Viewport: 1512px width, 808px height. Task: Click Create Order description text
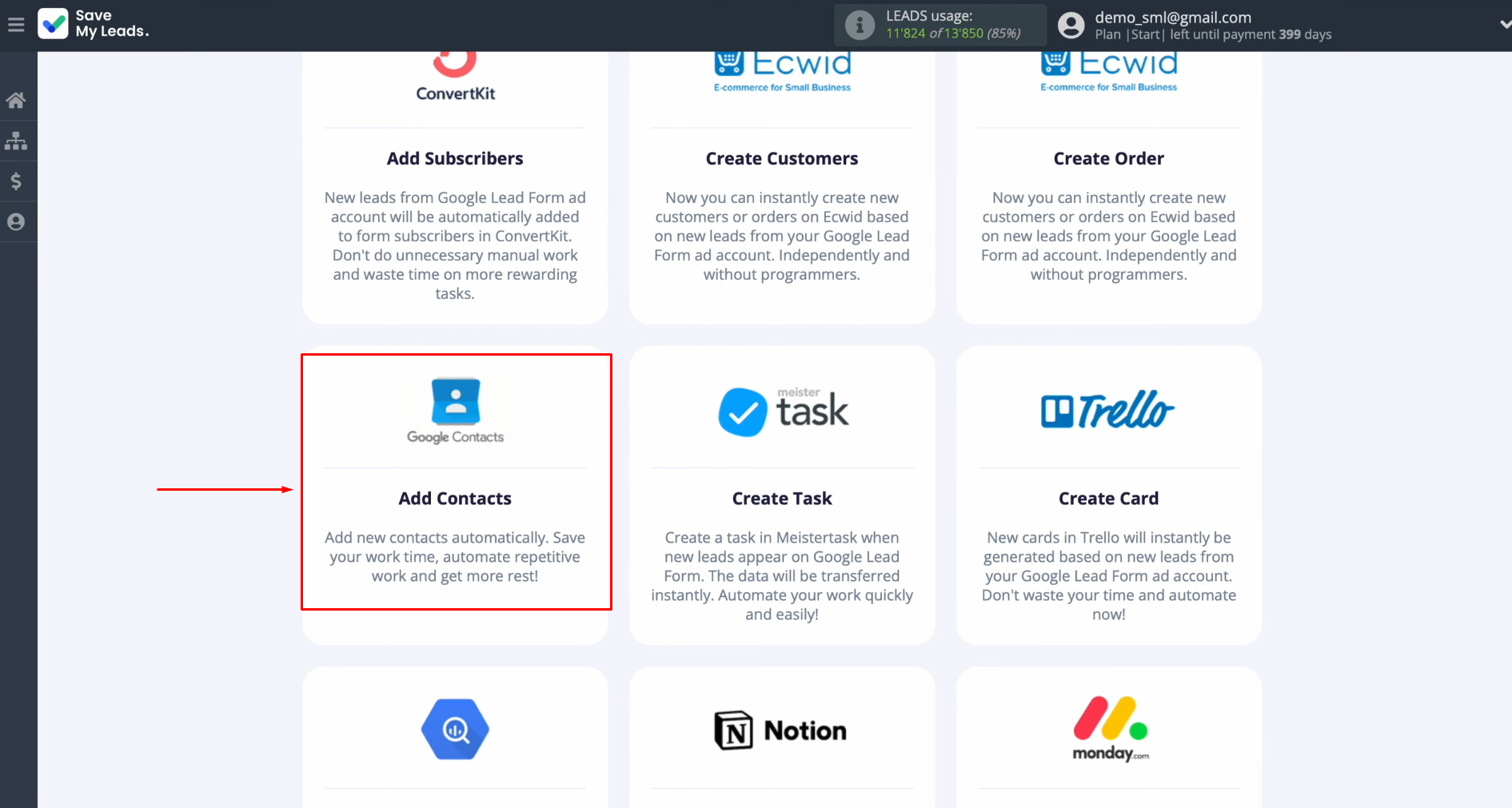point(1109,236)
